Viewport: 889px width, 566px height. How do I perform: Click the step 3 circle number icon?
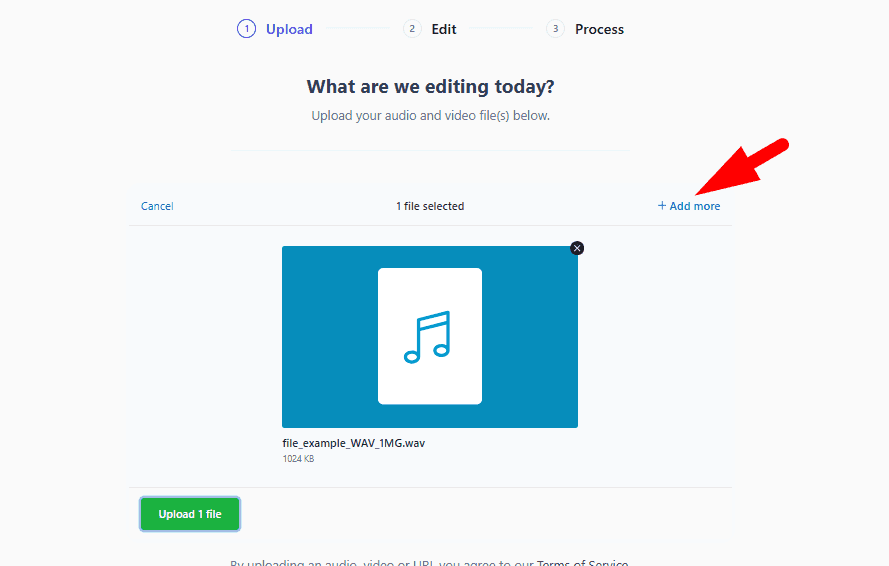[555, 29]
